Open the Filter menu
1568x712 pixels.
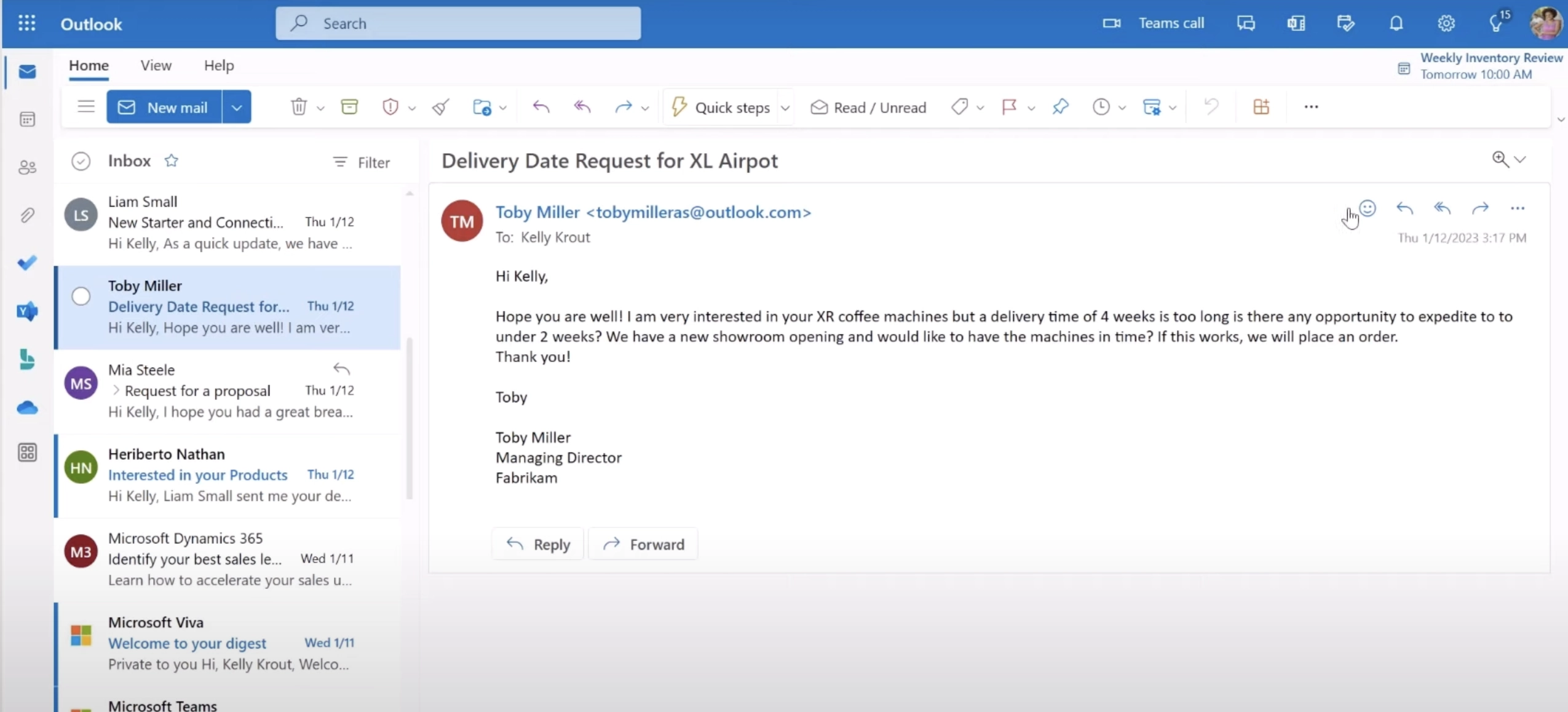coord(362,162)
